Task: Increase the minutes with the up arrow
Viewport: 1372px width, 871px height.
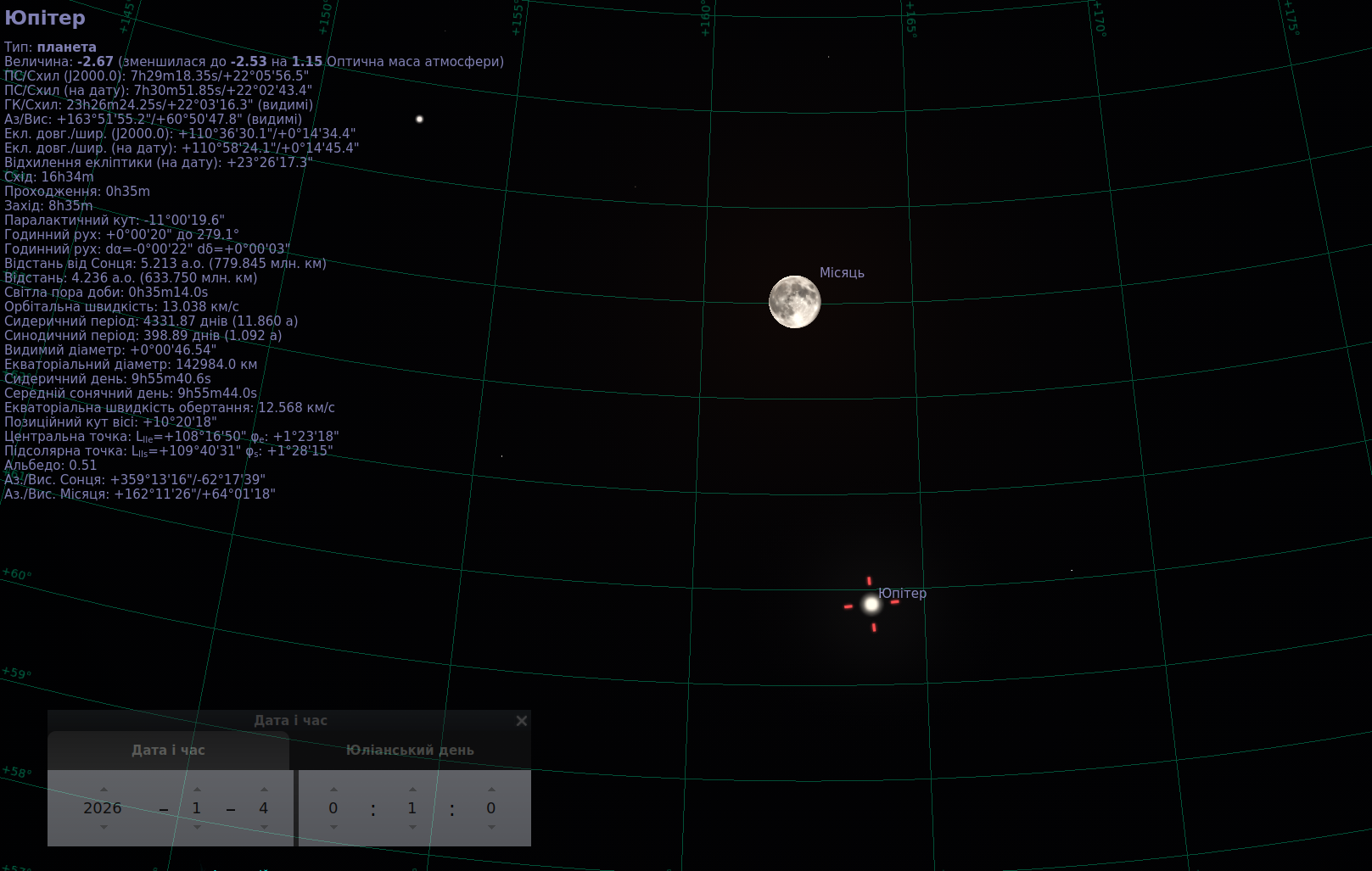Action: (x=412, y=789)
